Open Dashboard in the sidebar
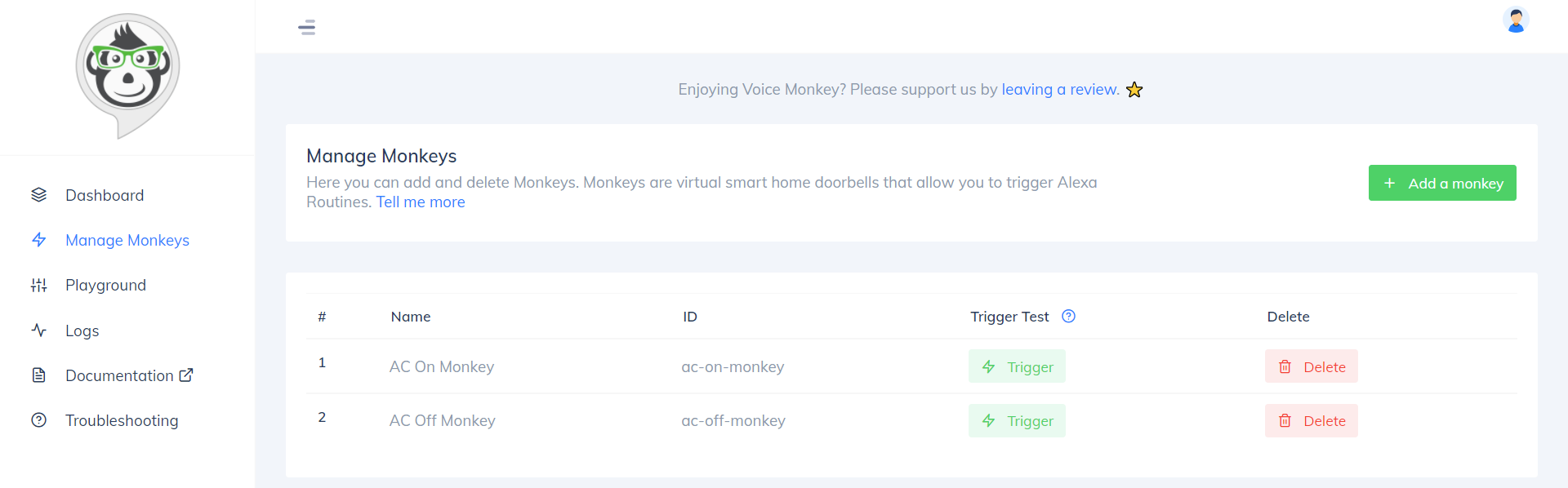The width and height of the screenshot is (1568, 488). (105, 195)
